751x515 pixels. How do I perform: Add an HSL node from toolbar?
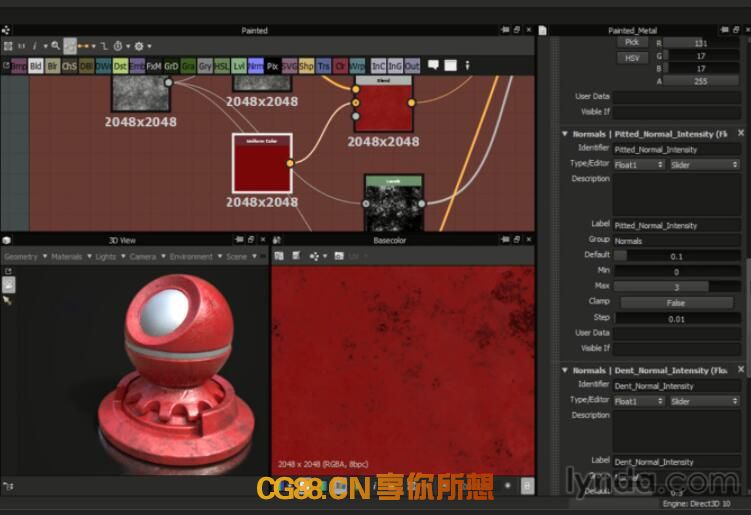point(222,66)
